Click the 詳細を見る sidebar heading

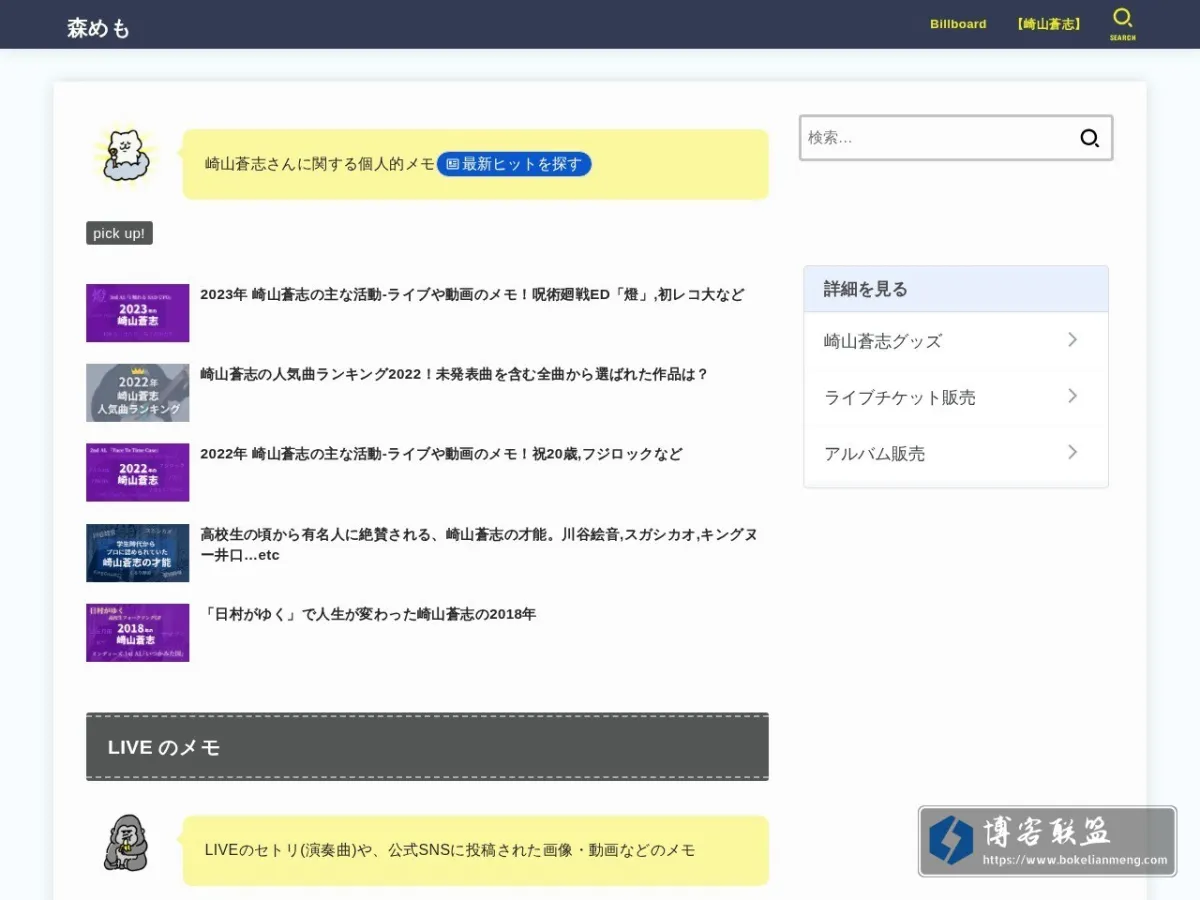pos(956,289)
